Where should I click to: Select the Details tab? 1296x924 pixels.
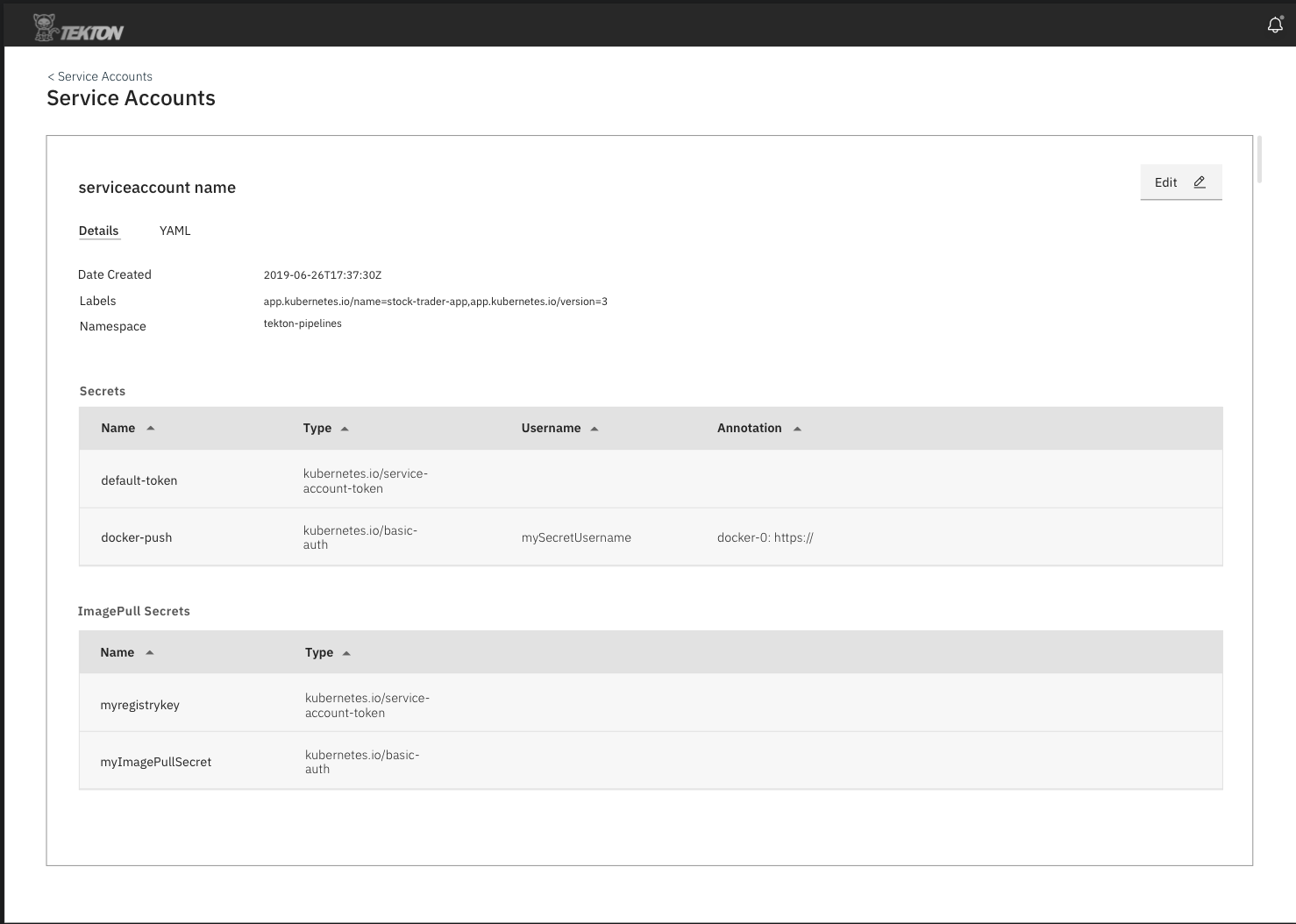pyautogui.click(x=98, y=231)
